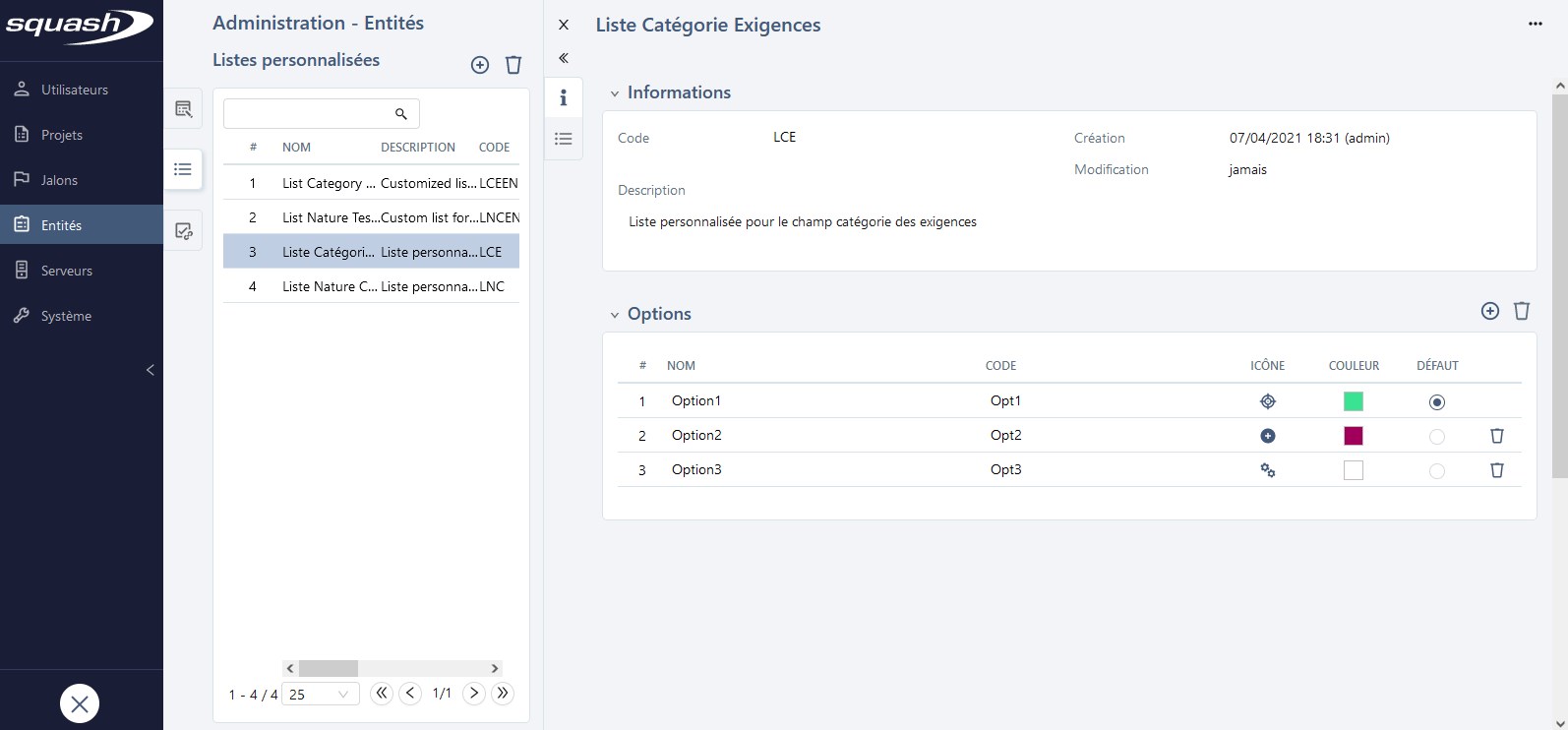Open Utilisateurs in the left navigation

(x=75, y=90)
